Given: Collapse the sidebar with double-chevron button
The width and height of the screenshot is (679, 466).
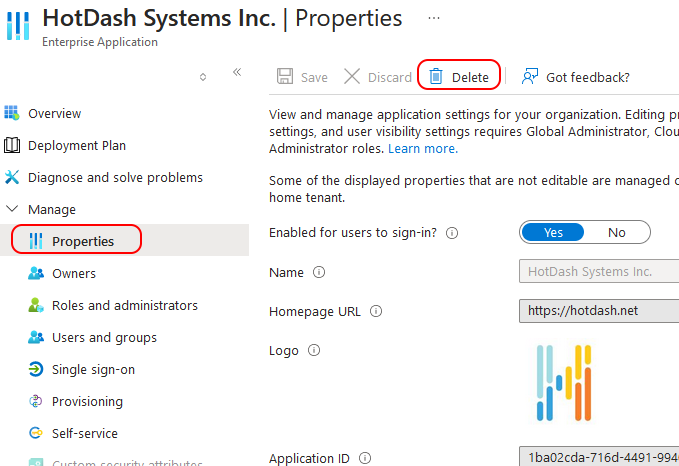Looking at the screenshot, I should point(237,73).
